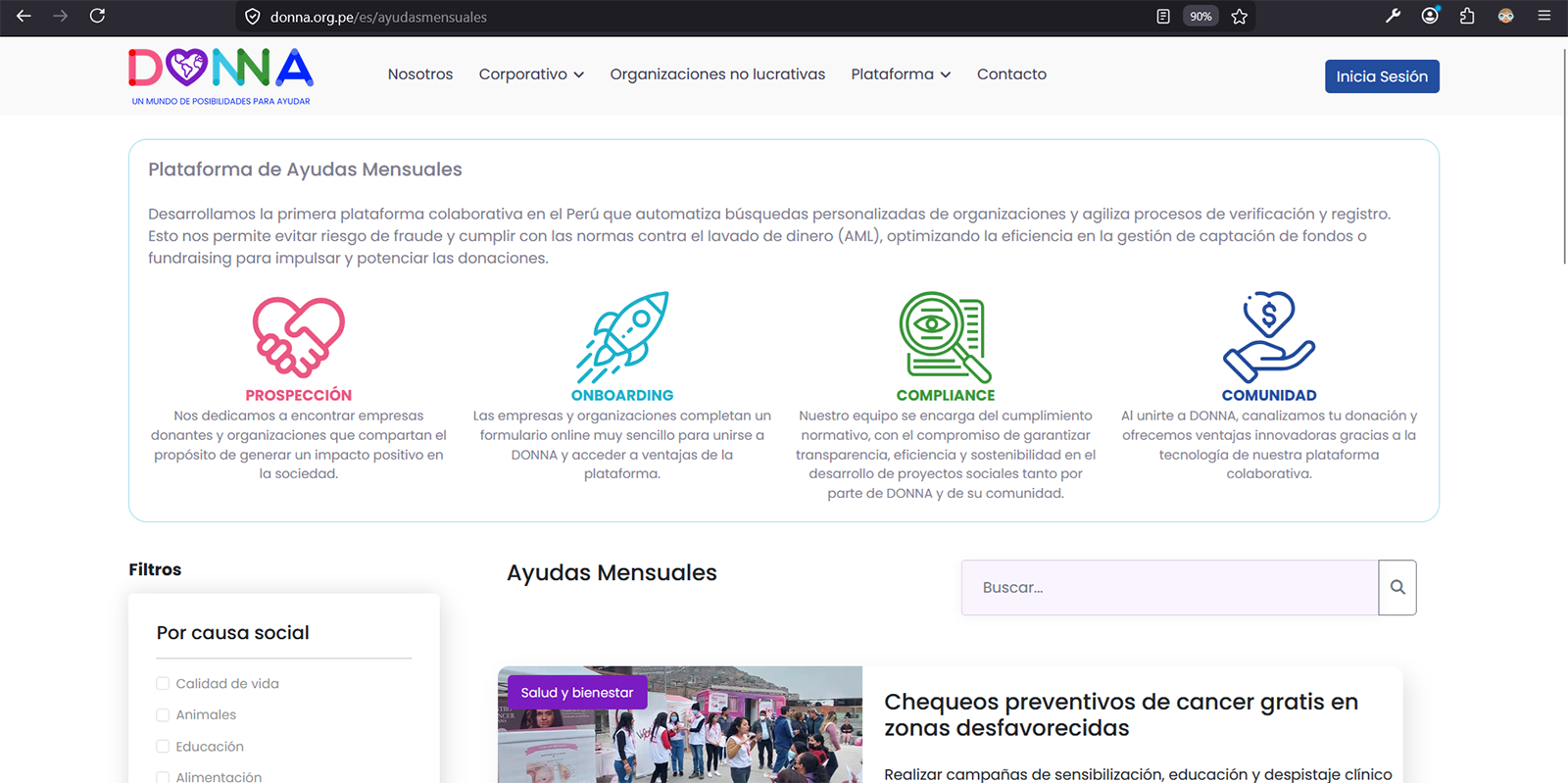
Task: Bookmark this page with the star
Action: click(x=1239, y=17)
